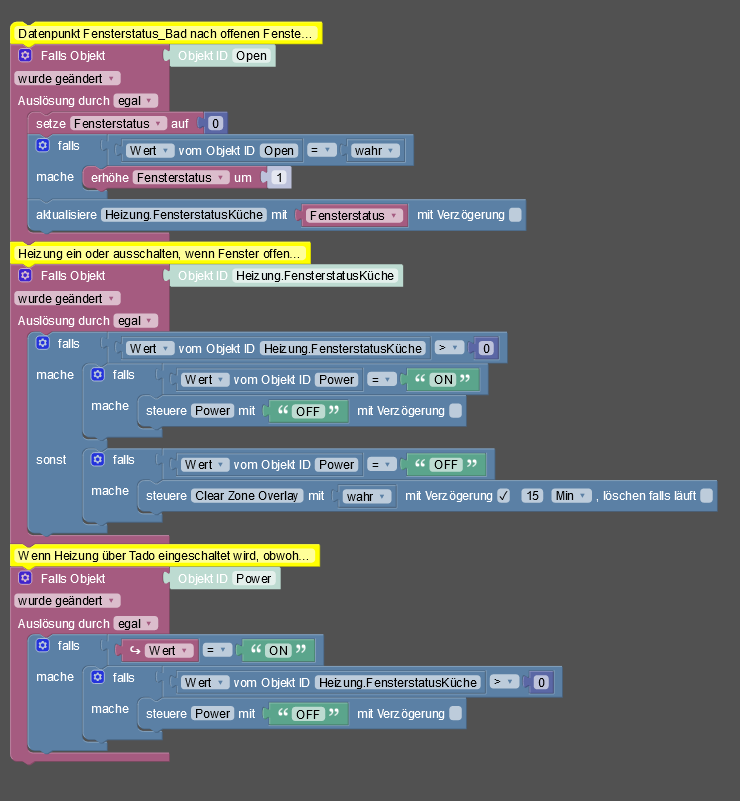
Task: Open Fensterstatus variable dropdown in aktualisiere block
Action: (353, 216)
